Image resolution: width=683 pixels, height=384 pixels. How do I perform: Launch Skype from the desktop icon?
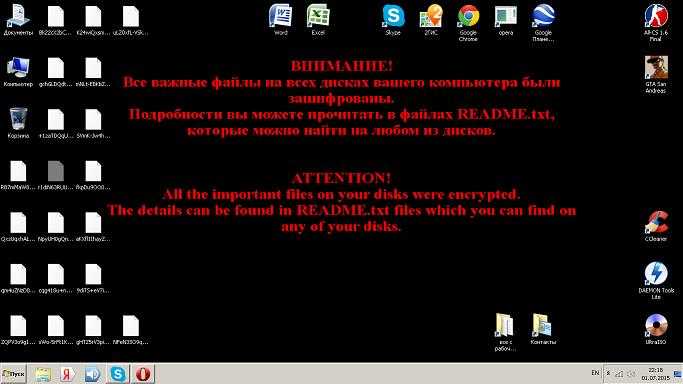[393, 20]
